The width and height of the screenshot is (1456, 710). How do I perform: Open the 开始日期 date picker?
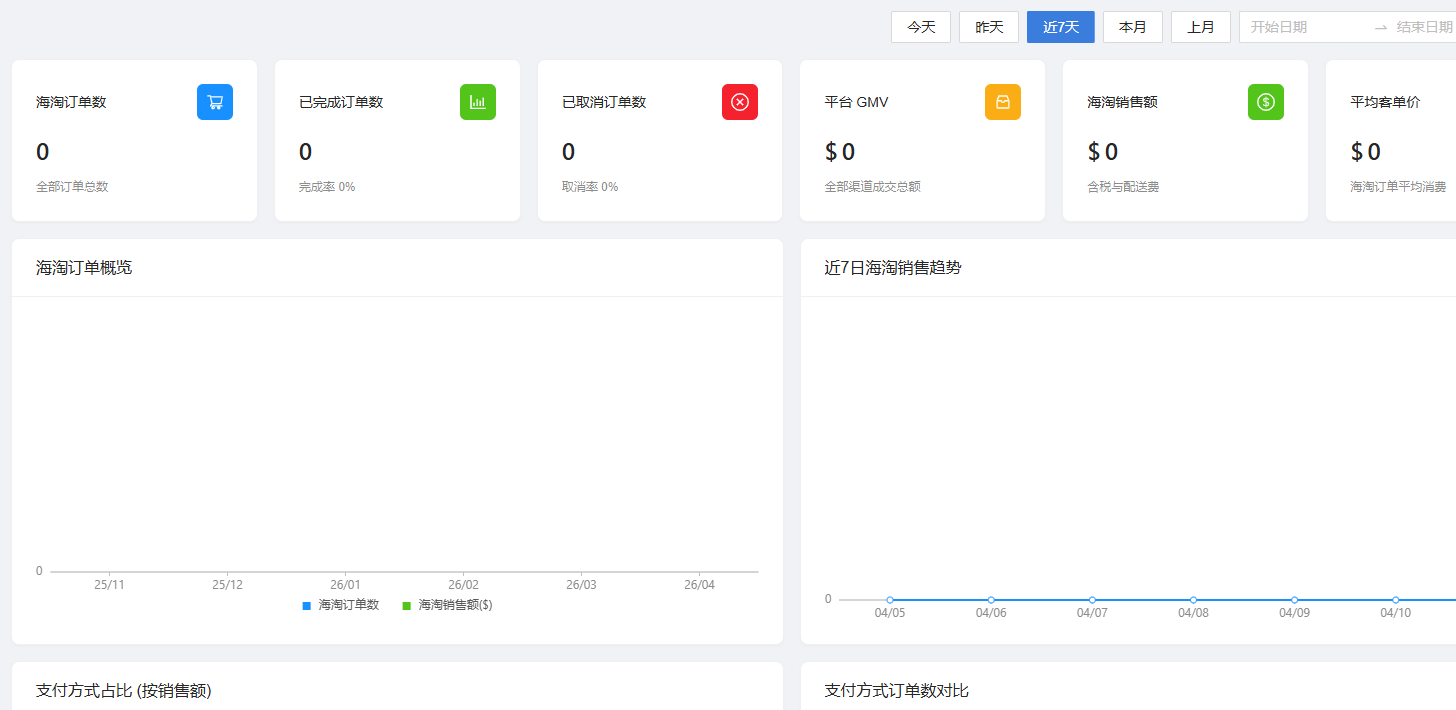1300,27
